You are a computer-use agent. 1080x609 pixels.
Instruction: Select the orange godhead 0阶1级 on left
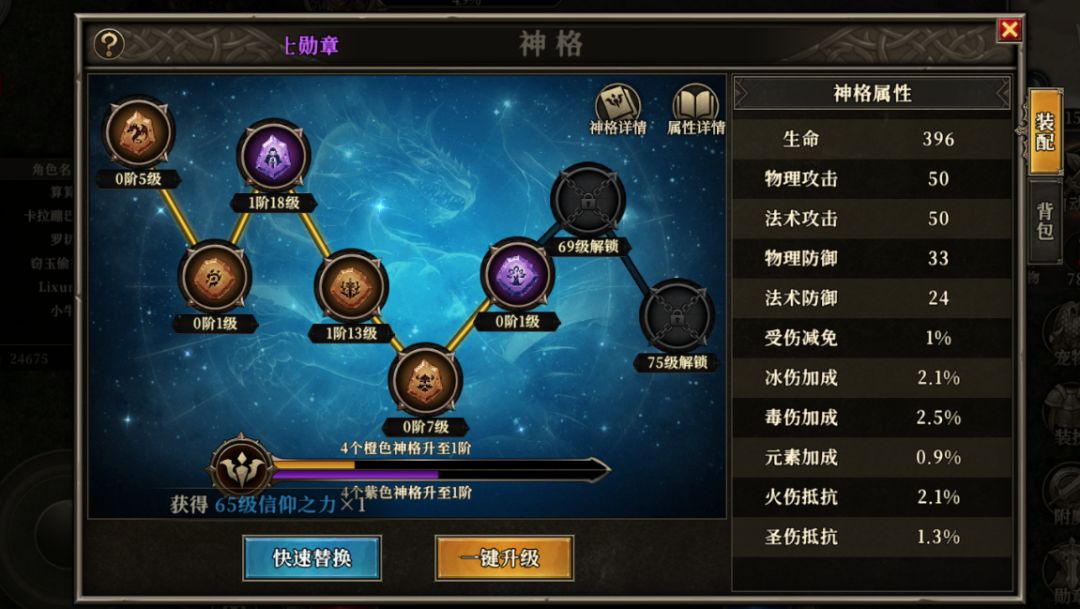[215, 278]
